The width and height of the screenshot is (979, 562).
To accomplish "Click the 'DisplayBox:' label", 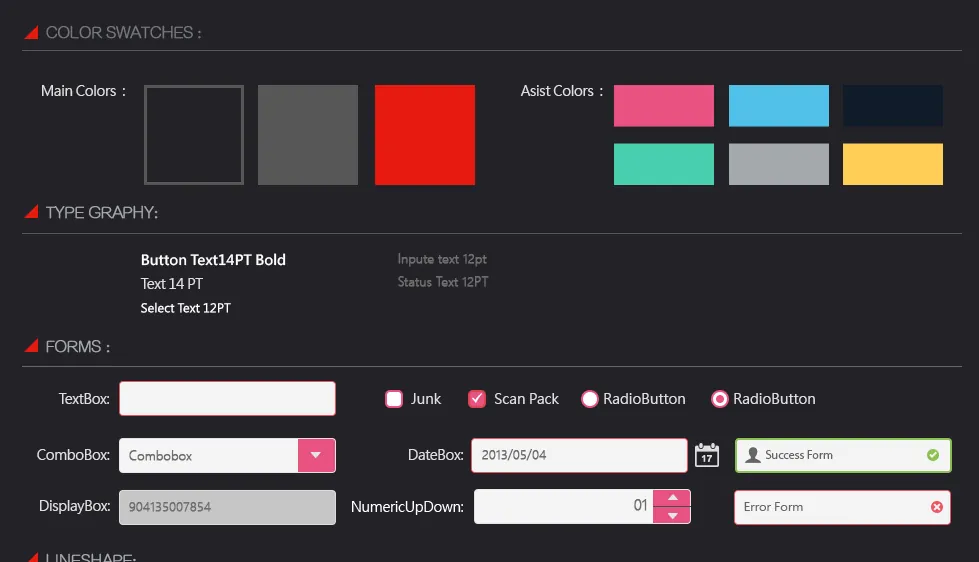I will click(x=74, y=506).
